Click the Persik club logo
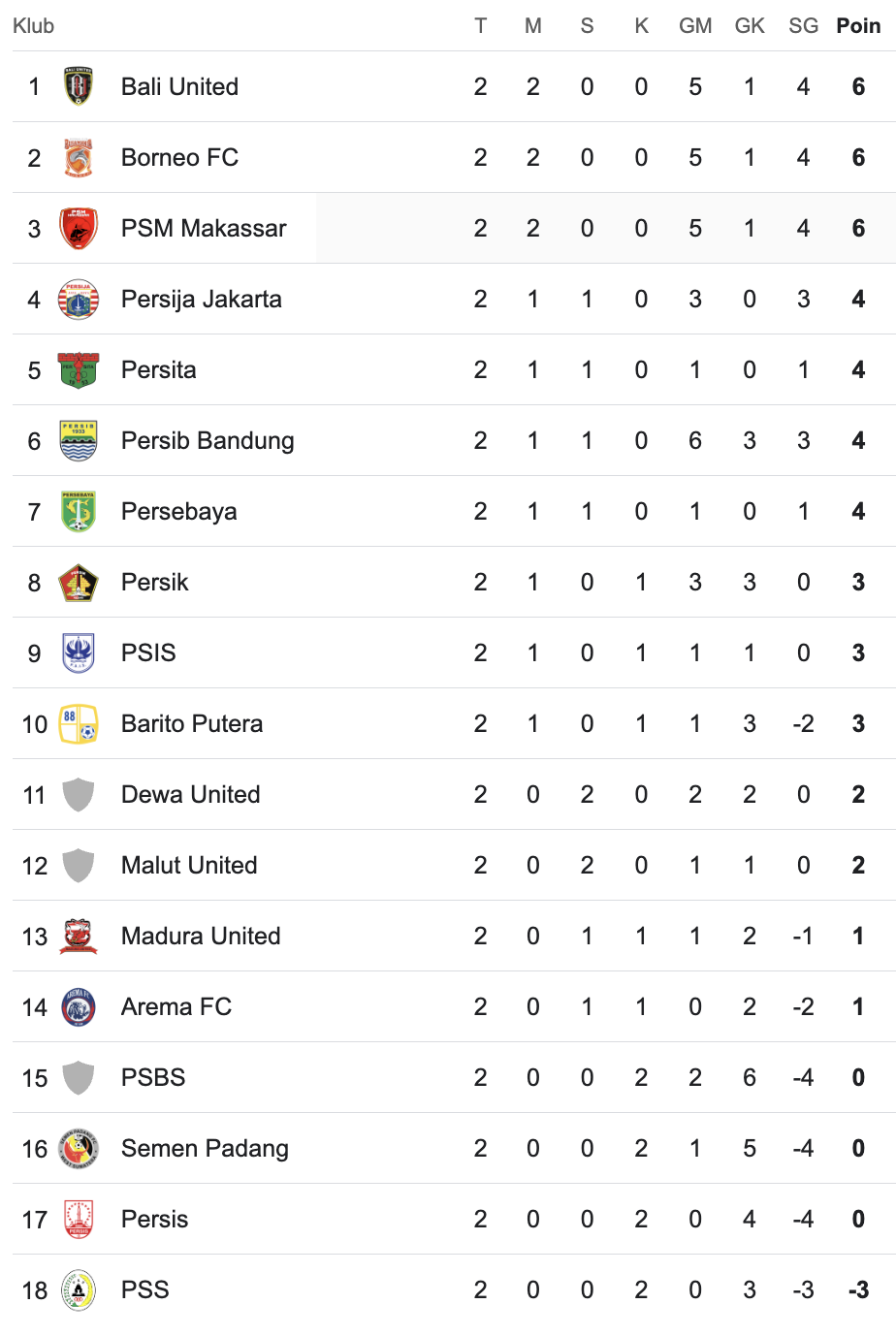 [x=79, y=582]
